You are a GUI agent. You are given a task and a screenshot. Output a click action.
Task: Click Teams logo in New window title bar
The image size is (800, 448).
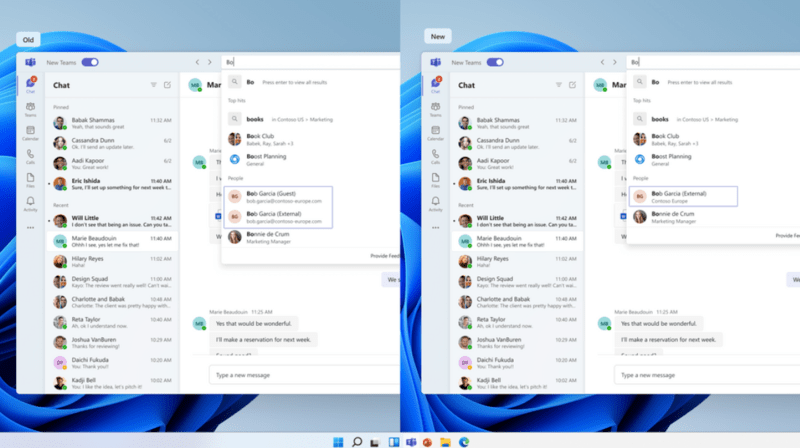coord(436,62)
